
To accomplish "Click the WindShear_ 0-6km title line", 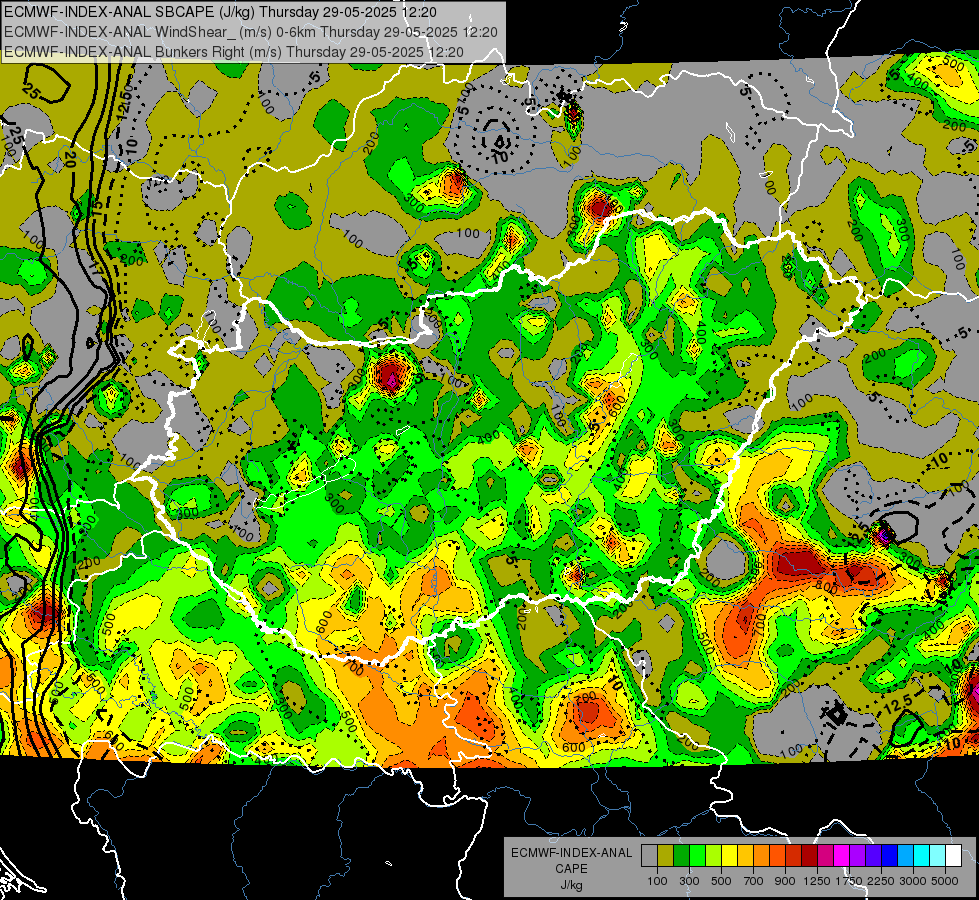I will pos(250,32).
